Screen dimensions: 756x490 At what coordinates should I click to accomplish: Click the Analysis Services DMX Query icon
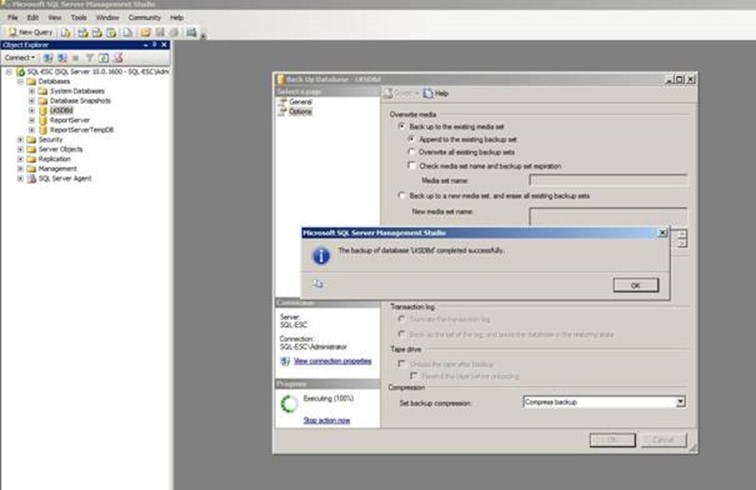pos(97,32)
